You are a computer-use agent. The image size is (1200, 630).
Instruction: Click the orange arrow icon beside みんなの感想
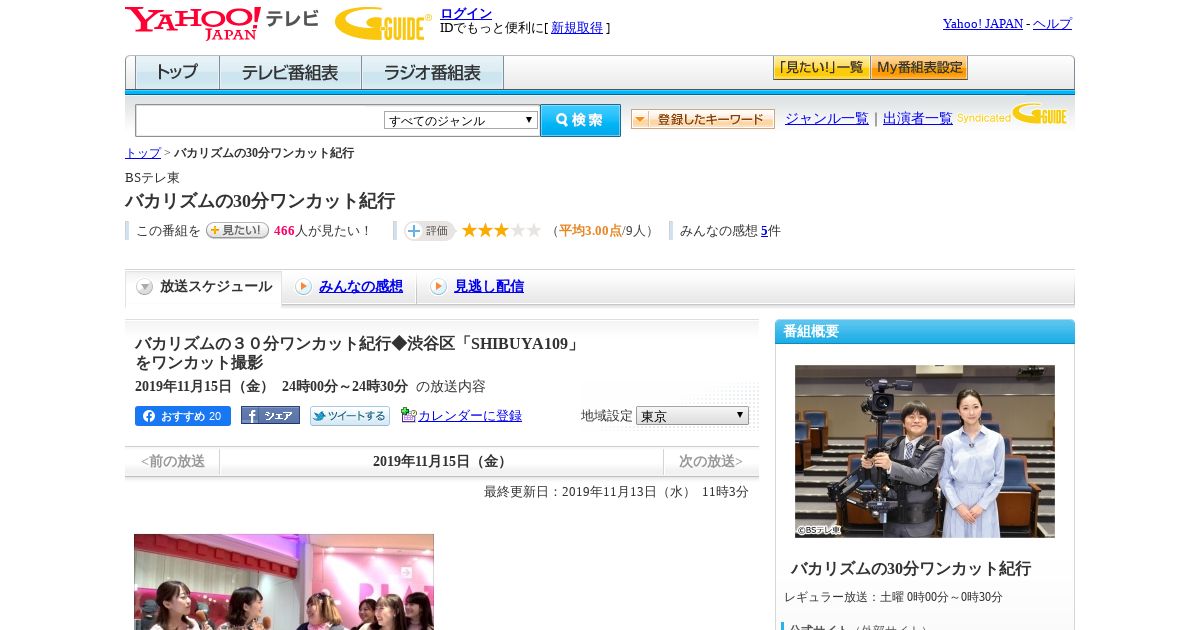click(x=303, y=287)
